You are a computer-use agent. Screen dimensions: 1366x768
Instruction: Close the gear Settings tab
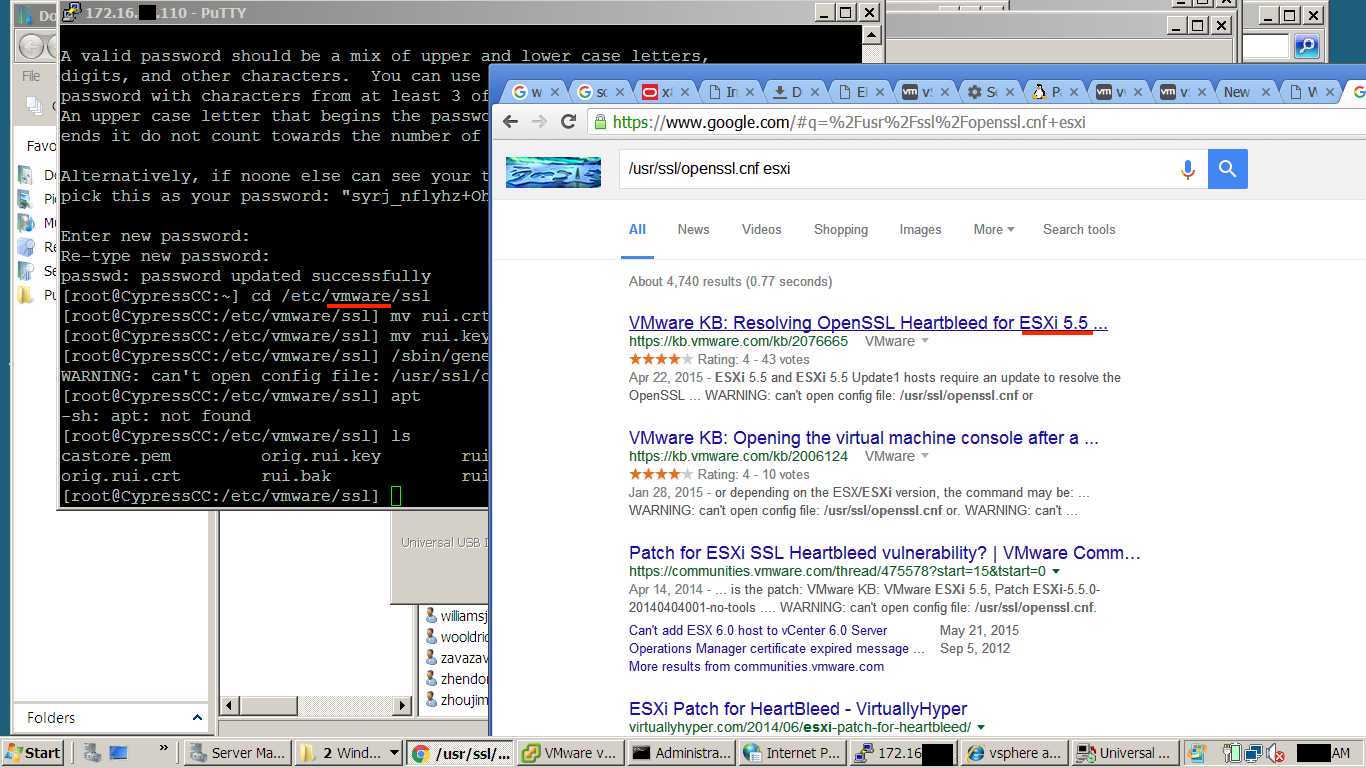[x=1010, y=92]
